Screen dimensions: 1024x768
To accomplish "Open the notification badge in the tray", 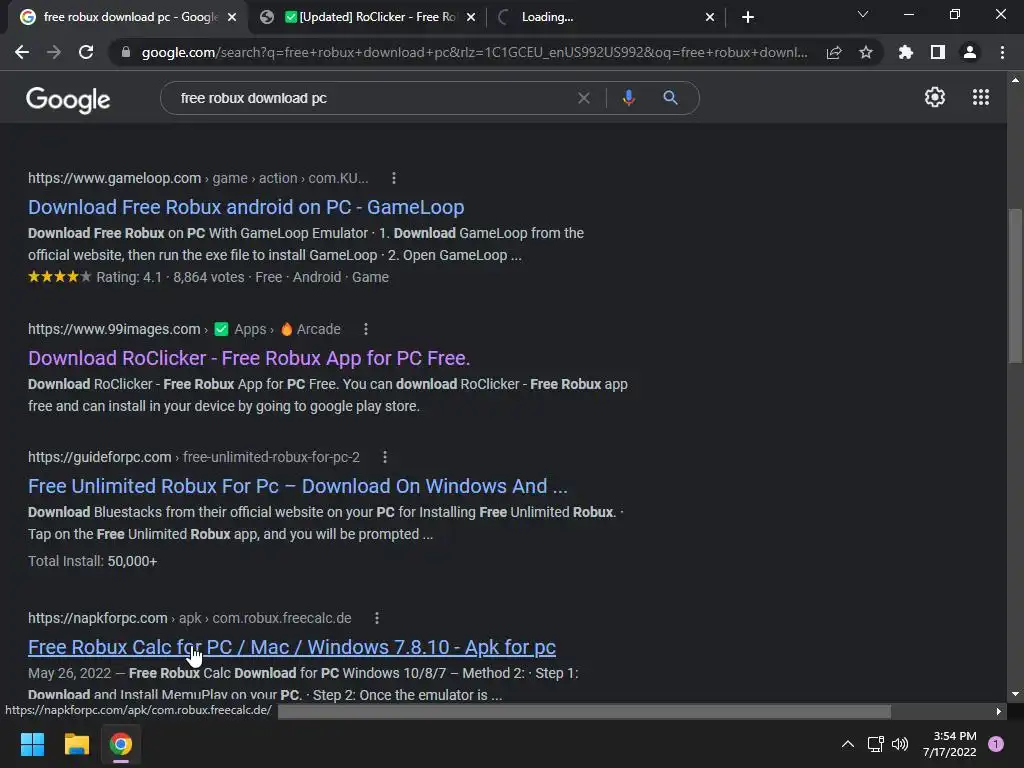I will (x=995, y=744).
